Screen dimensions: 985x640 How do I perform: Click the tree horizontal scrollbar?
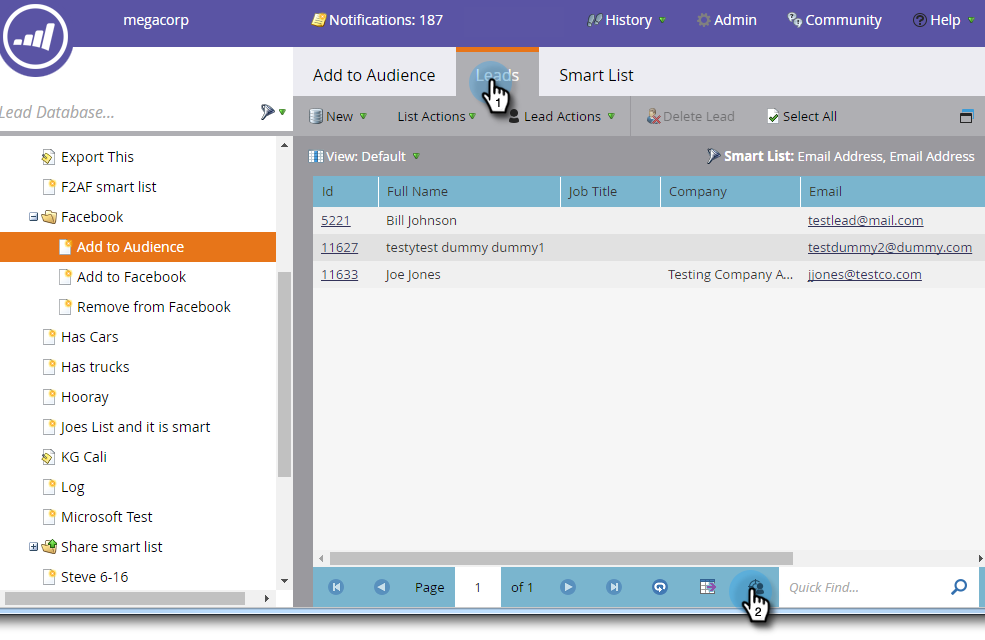124,599
